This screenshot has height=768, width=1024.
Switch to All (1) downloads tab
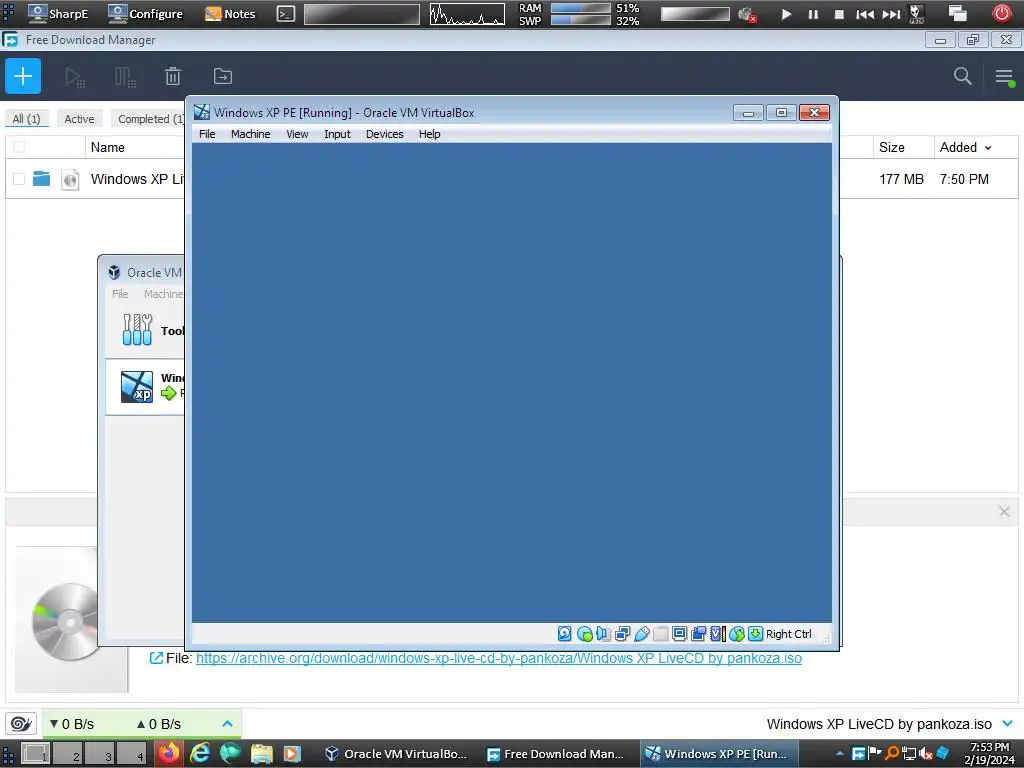click(26, 119)
